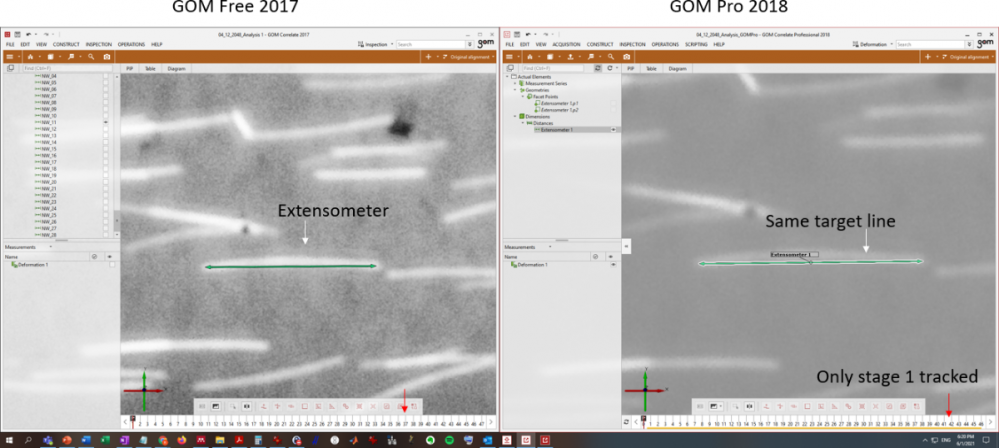Toggle Deformation 1 checkbox in GOM Correlate 2017
Image resolution: width=999 pixels, height=448 pixels.
112,264
